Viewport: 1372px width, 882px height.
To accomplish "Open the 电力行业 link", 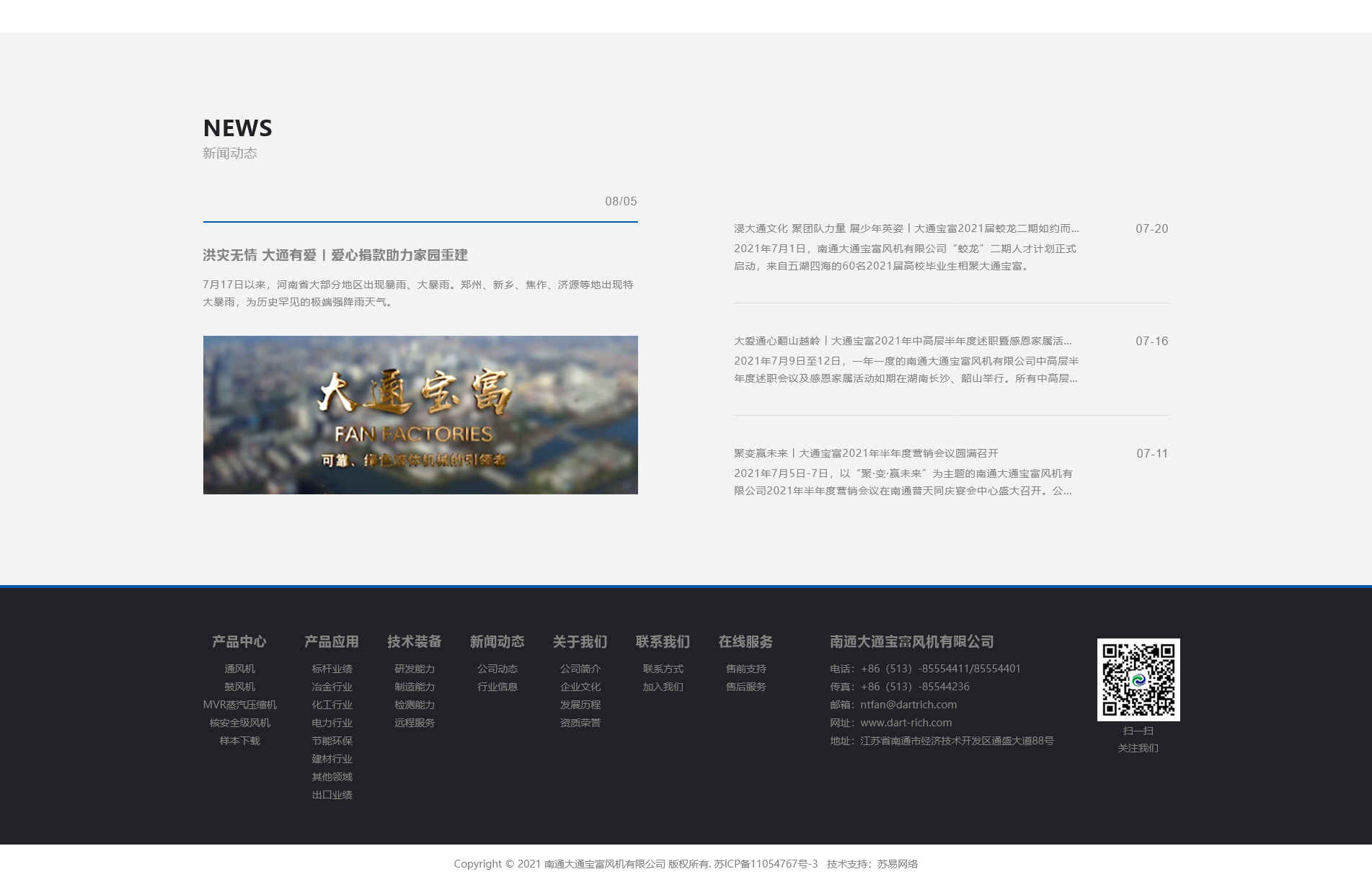I will tap(332, 723).
